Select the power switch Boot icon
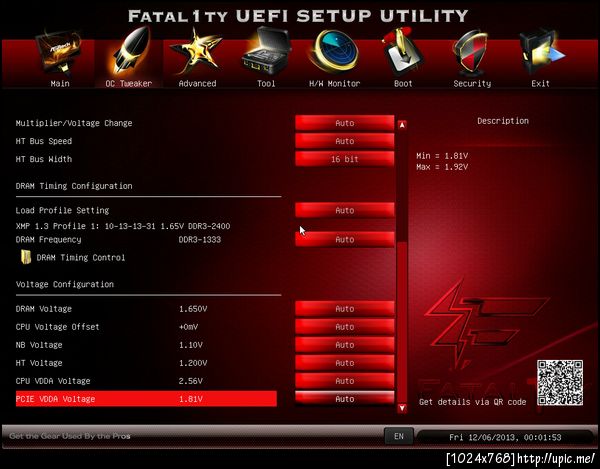This screenshot has width=600, height=469. coord(401,52)
